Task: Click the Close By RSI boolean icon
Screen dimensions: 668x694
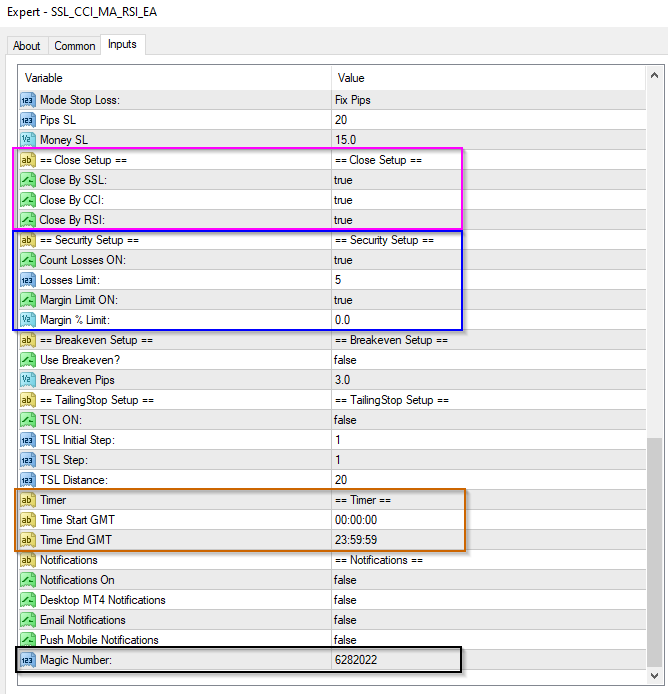Action: (x=27, y=220)
